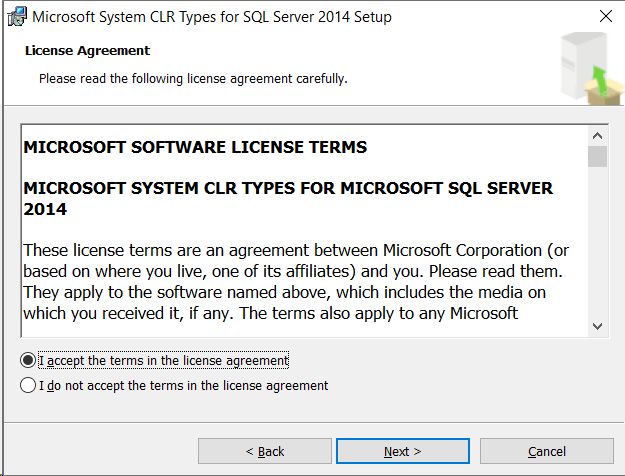Click the license text scroll down arrow
This screenshot has width=625, height=476.
coord(597,326)
